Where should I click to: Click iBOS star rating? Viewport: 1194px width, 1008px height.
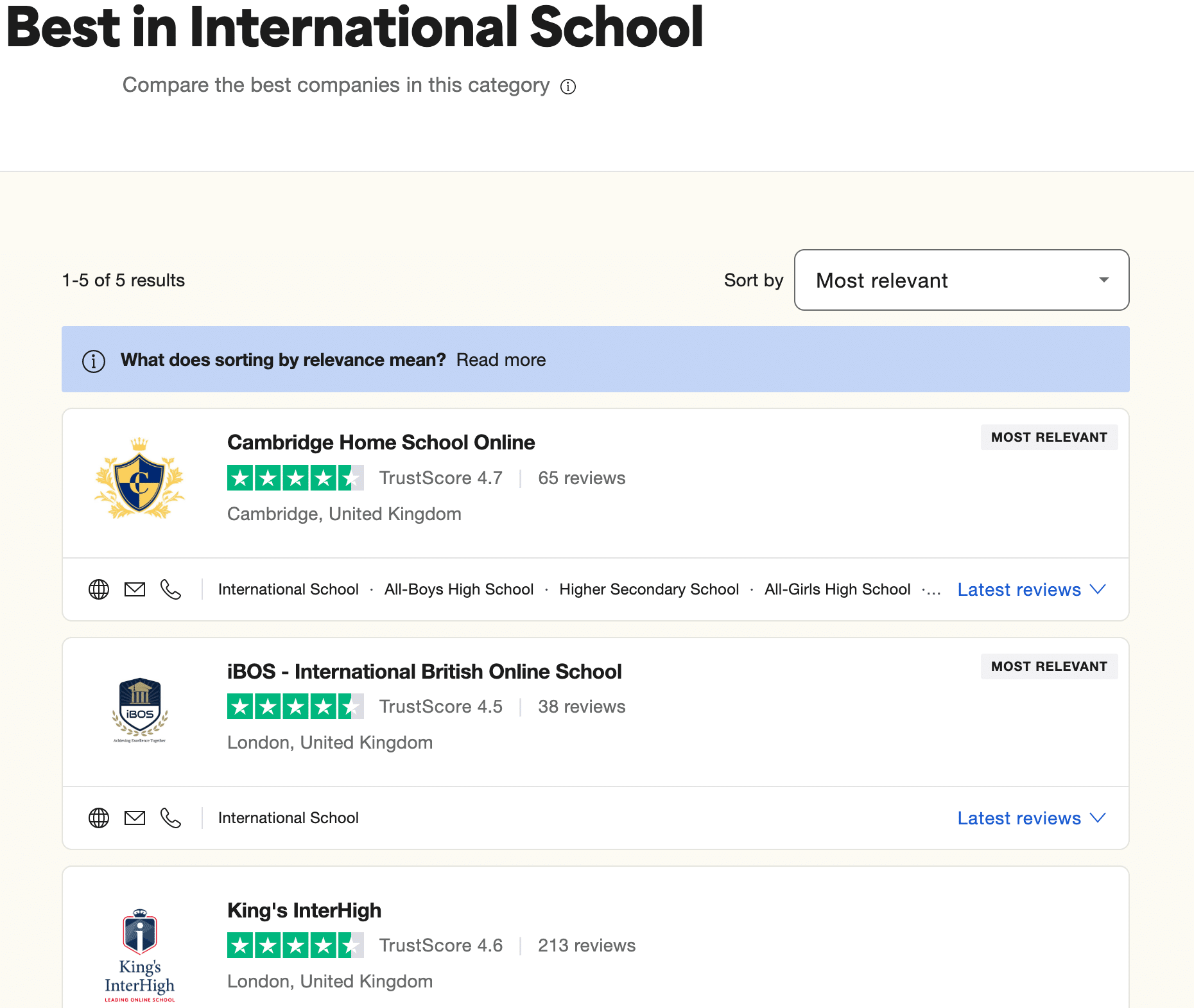coord(295,706)
